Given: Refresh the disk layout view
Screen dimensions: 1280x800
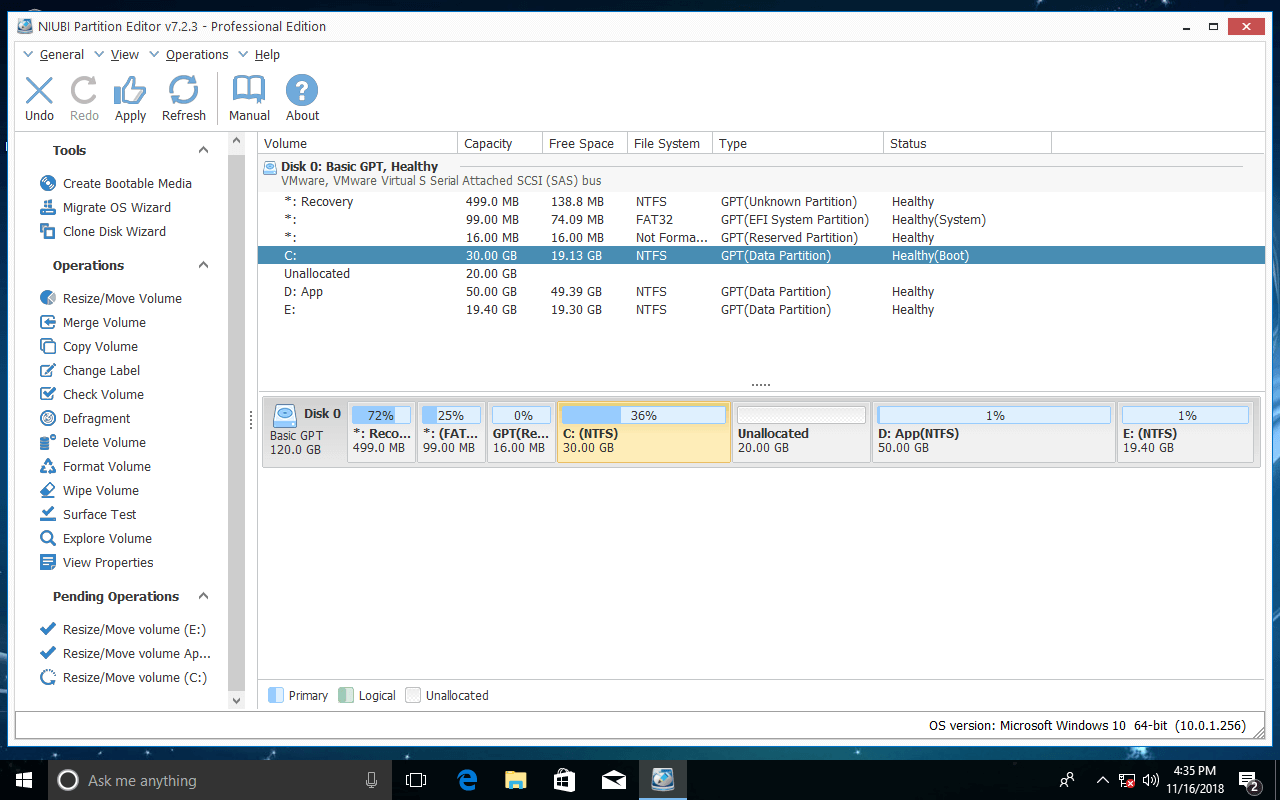Looking at the screenshot, I should tap(184, 97).
